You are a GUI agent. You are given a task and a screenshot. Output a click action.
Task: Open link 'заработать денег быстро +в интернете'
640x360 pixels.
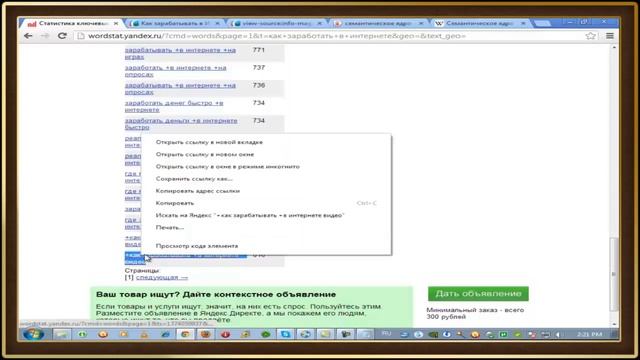click(174, 106)
